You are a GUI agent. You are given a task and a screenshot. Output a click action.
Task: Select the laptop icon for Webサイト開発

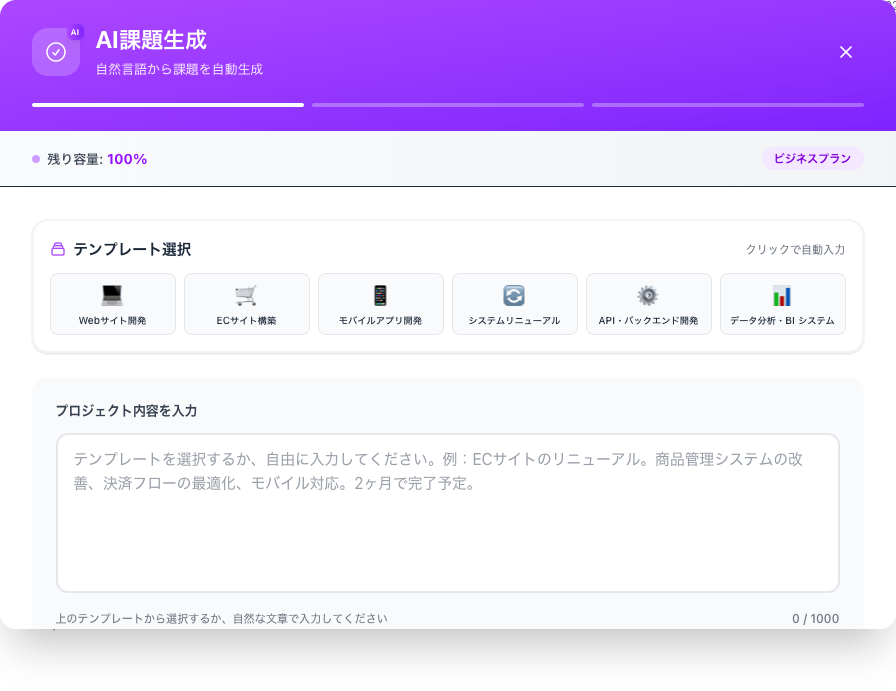[112, 296]
